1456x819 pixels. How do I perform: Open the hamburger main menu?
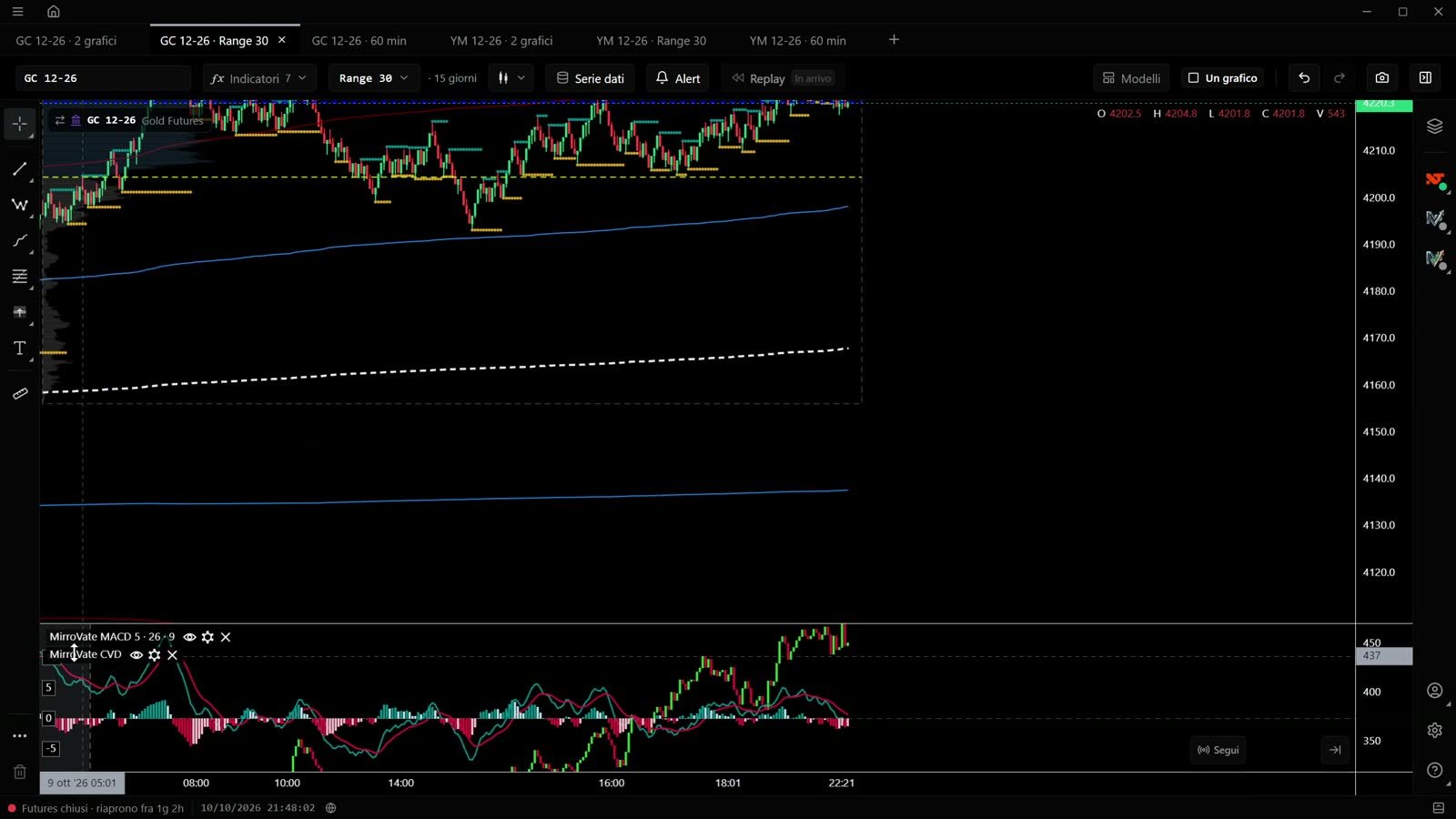pos(17,12)
